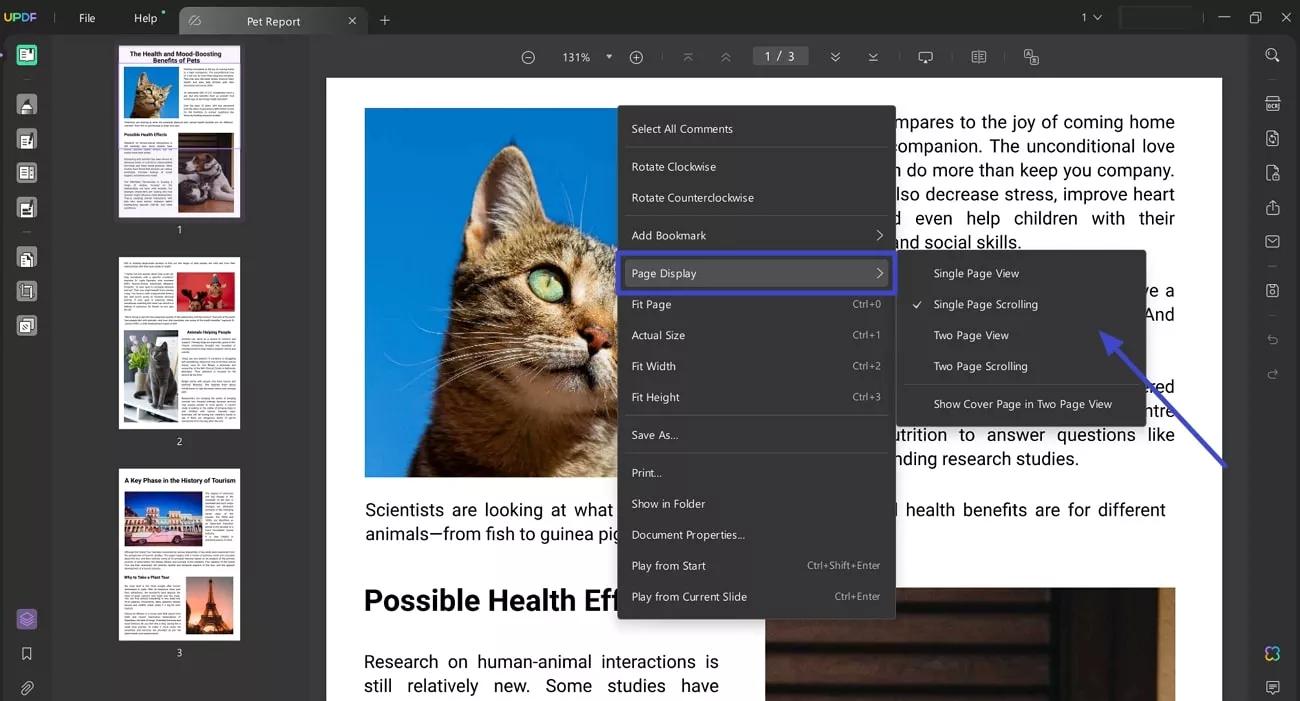
Task: Select page 2 thumbnail
Action: click(179, 342)
